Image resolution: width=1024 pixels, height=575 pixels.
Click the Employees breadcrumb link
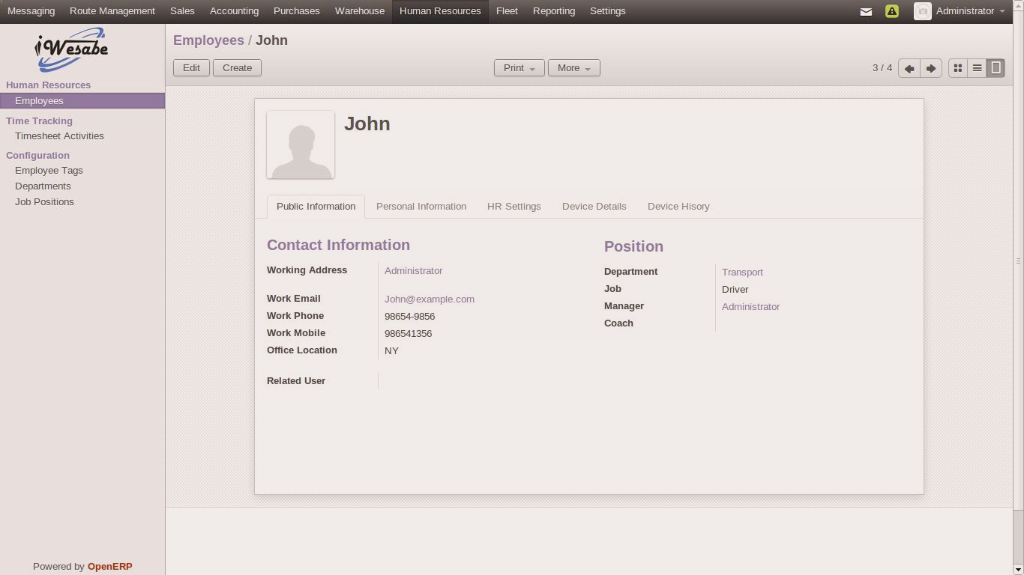tap(208, 40)
